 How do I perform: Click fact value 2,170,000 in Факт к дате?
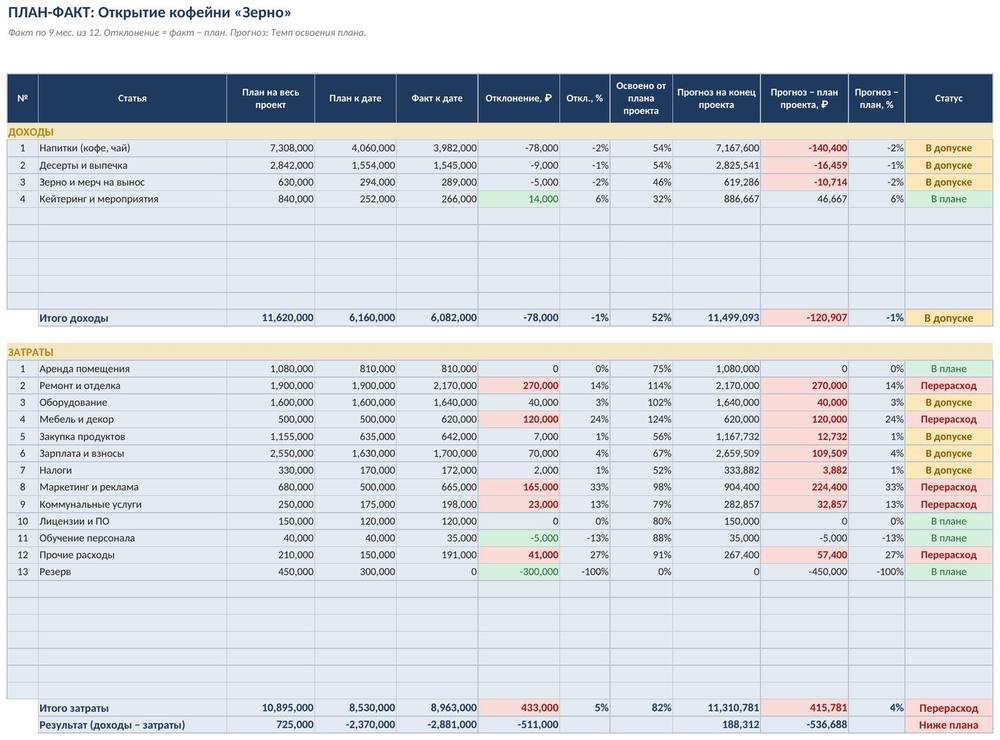click(437, 385)
